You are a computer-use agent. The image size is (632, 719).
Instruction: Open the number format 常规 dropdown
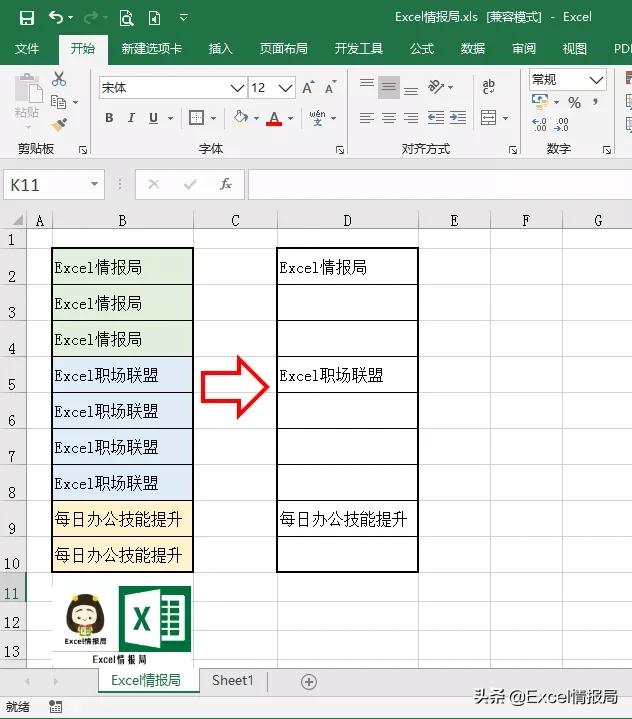596,80
